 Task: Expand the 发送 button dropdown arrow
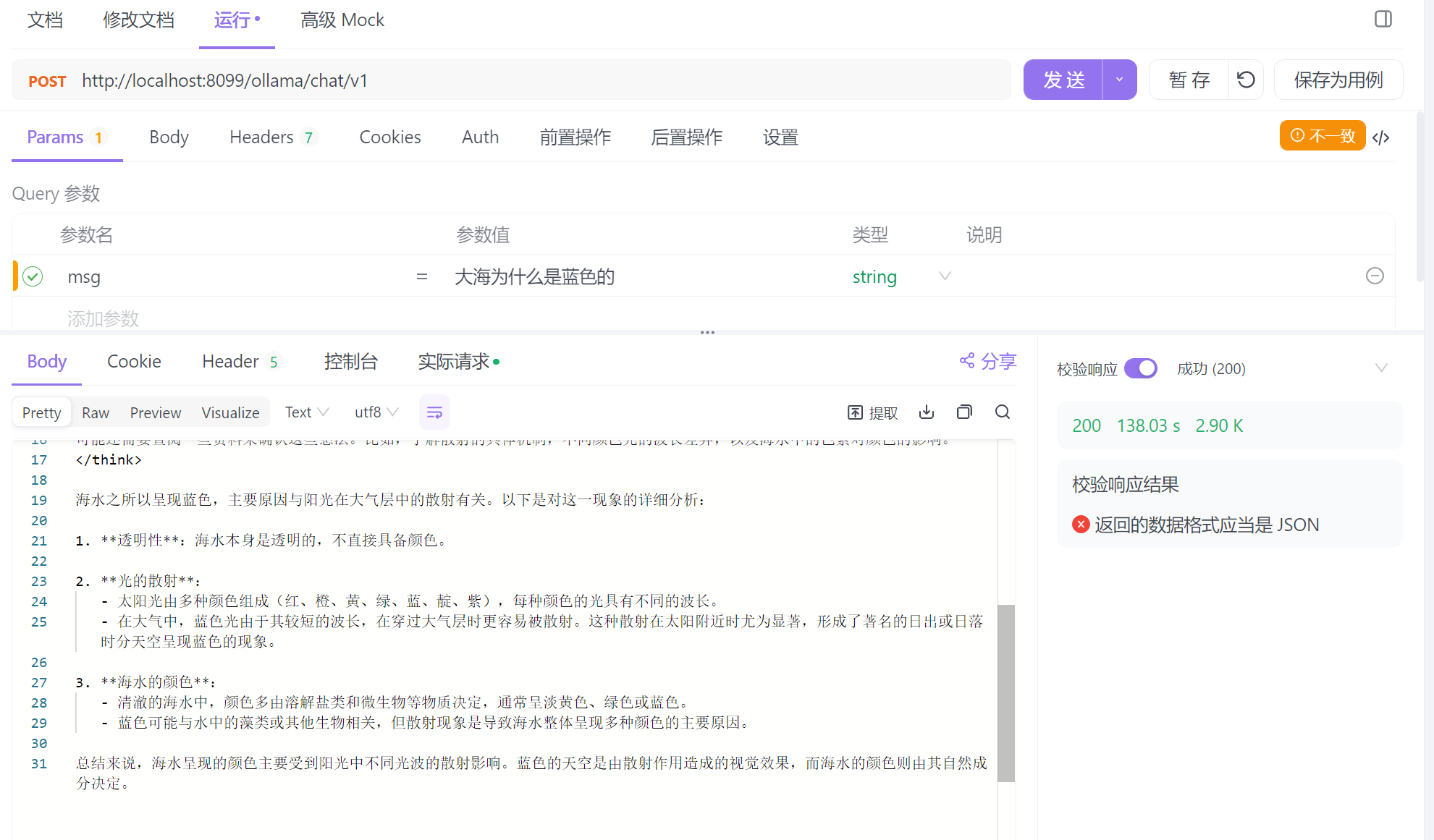click(1119, 80)
